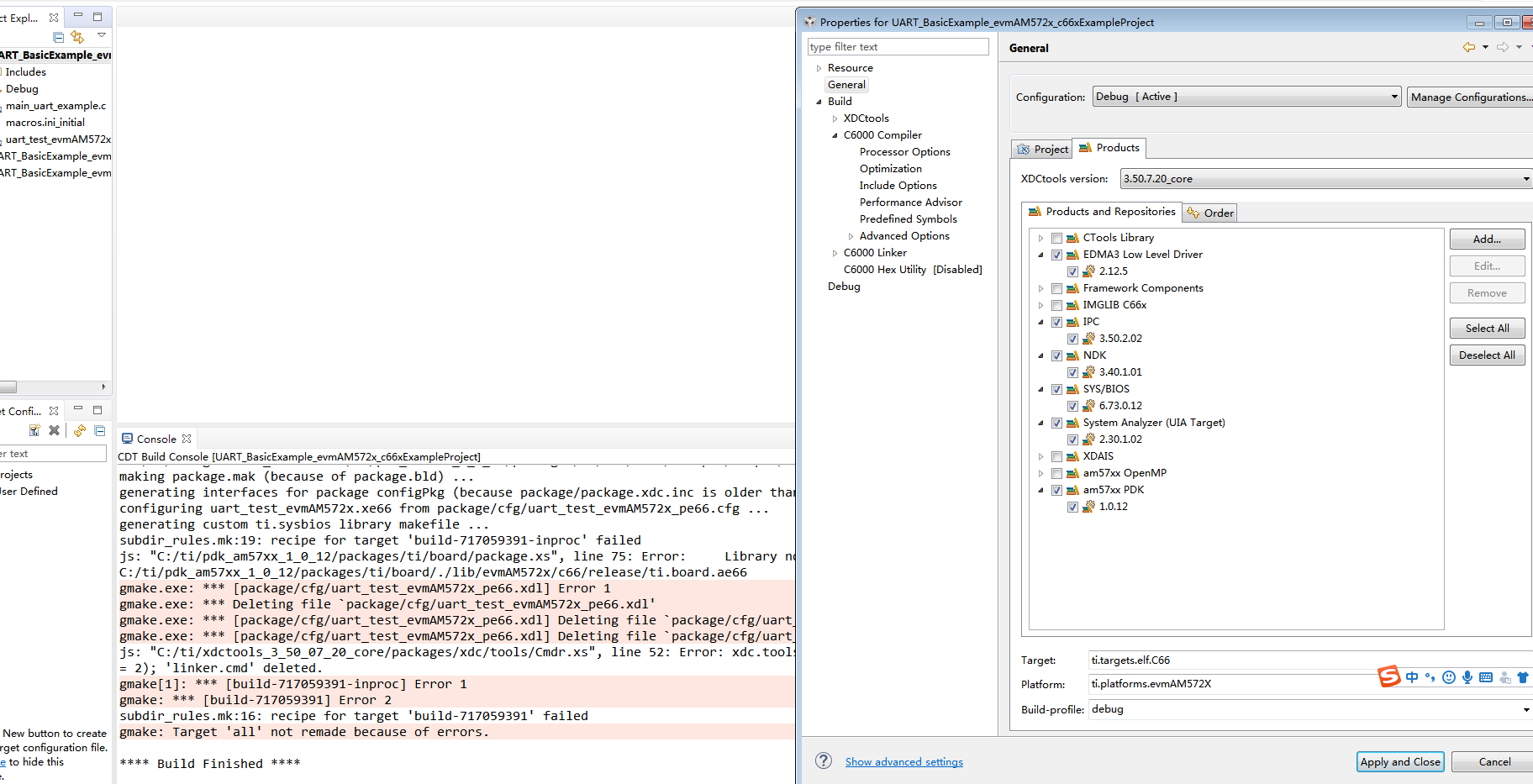
Task: Expand the XDCtools tree node
Action: click(835, 118)
